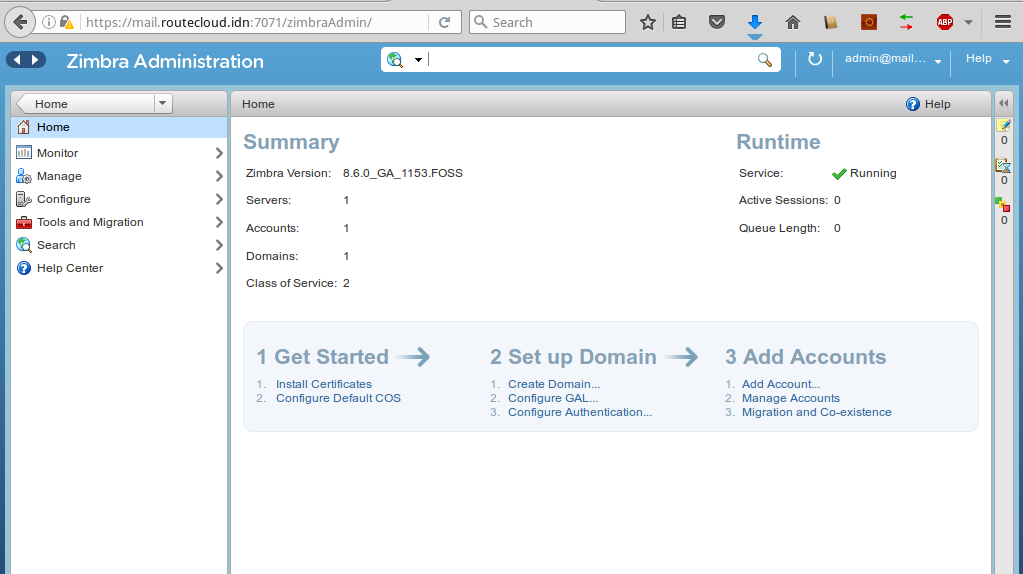1023x574 pixels.
Task: Reload the page with the refresh icon
Action: (444, 22)
